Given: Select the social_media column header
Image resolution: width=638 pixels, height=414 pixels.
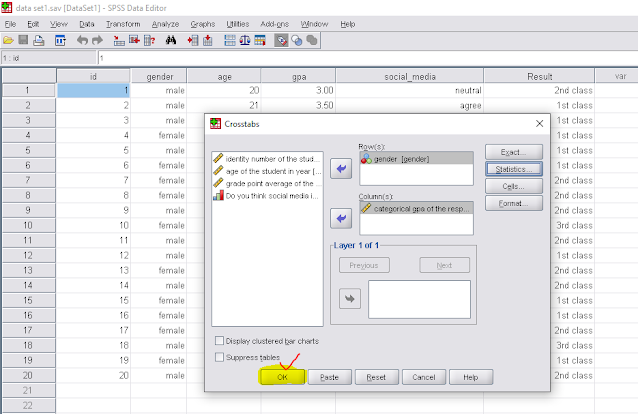Looking at the screenshot, I should (x=410, y=76).
